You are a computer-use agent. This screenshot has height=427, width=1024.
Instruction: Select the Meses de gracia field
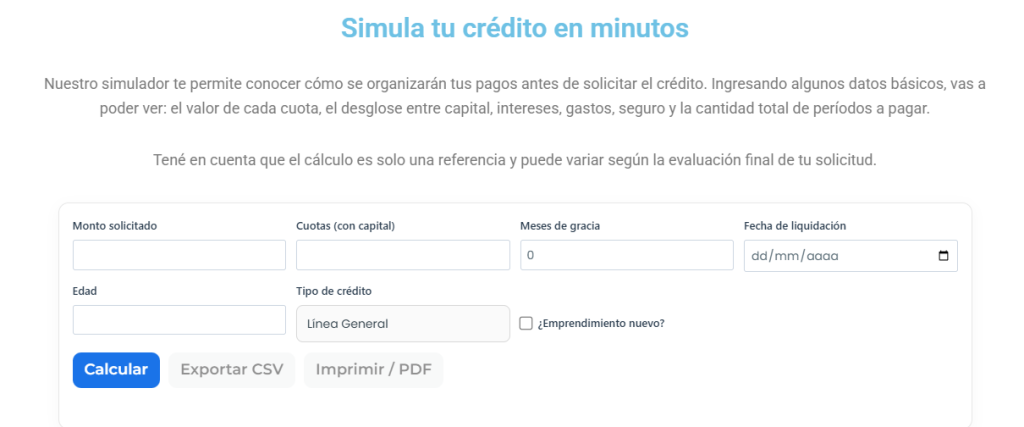626,255
